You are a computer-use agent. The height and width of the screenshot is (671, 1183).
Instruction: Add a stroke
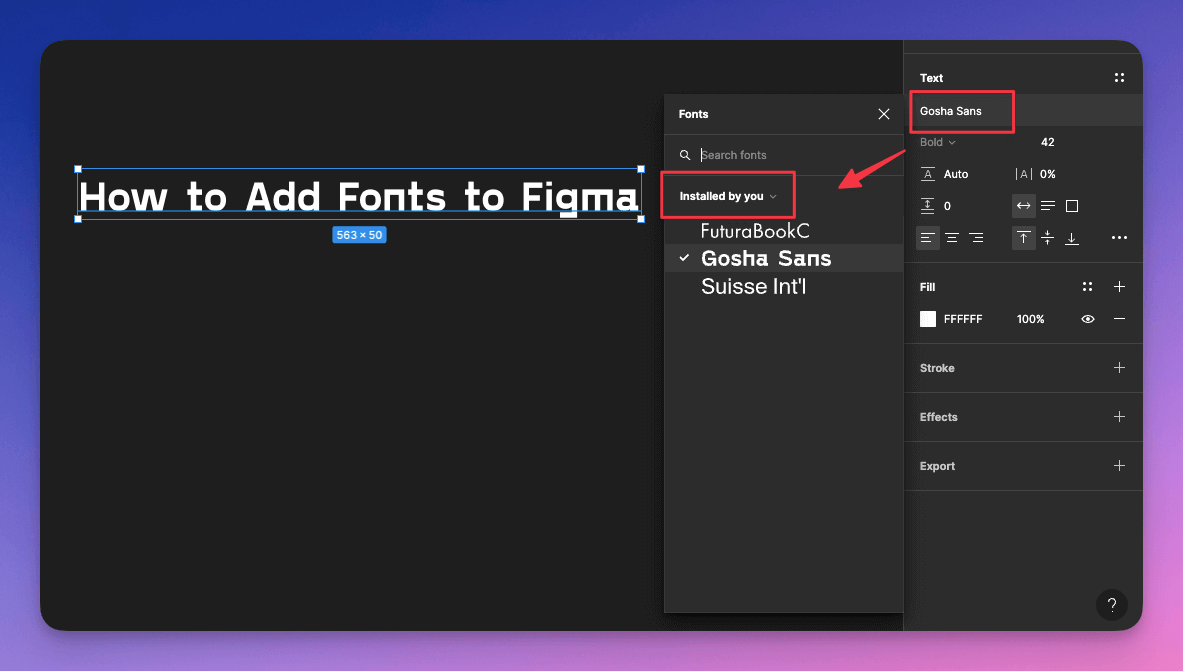point(1119,368)
